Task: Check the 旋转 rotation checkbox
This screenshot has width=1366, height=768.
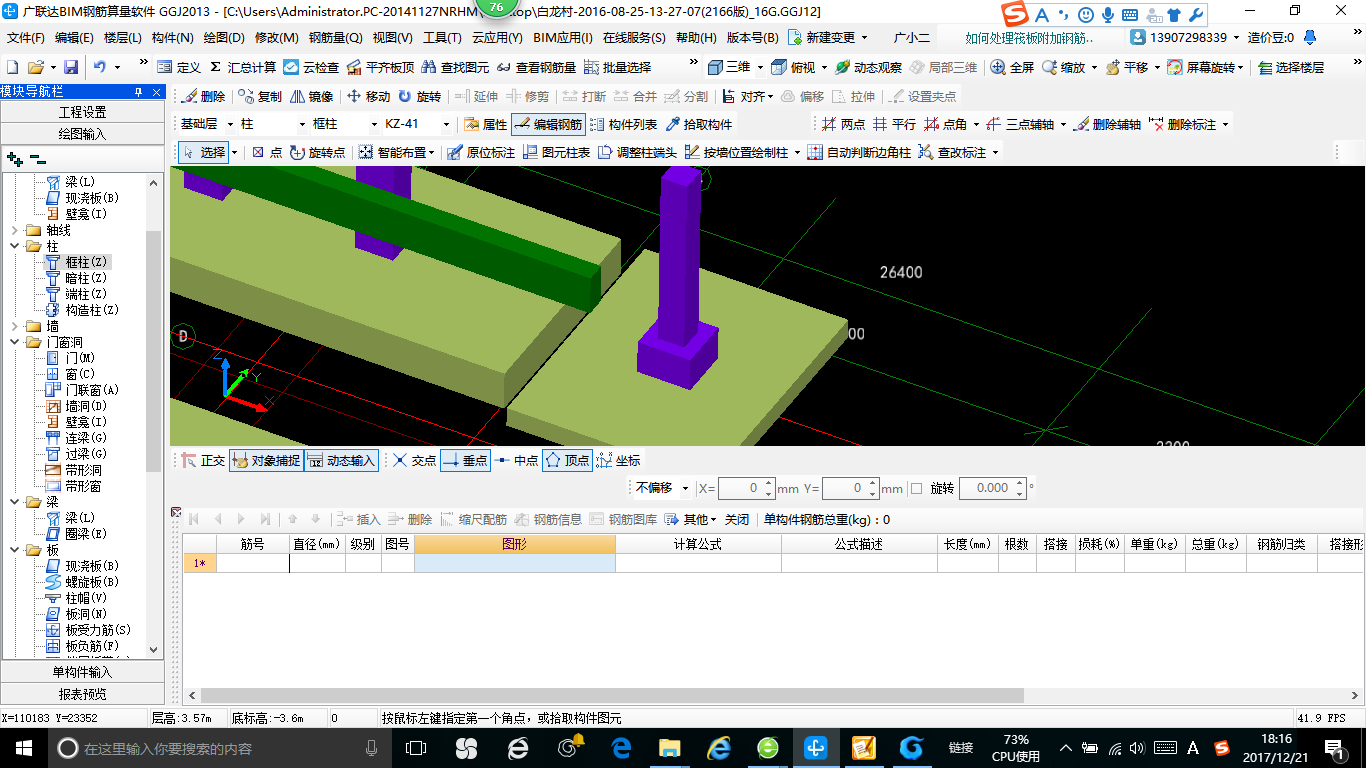Action: [916, 488]
